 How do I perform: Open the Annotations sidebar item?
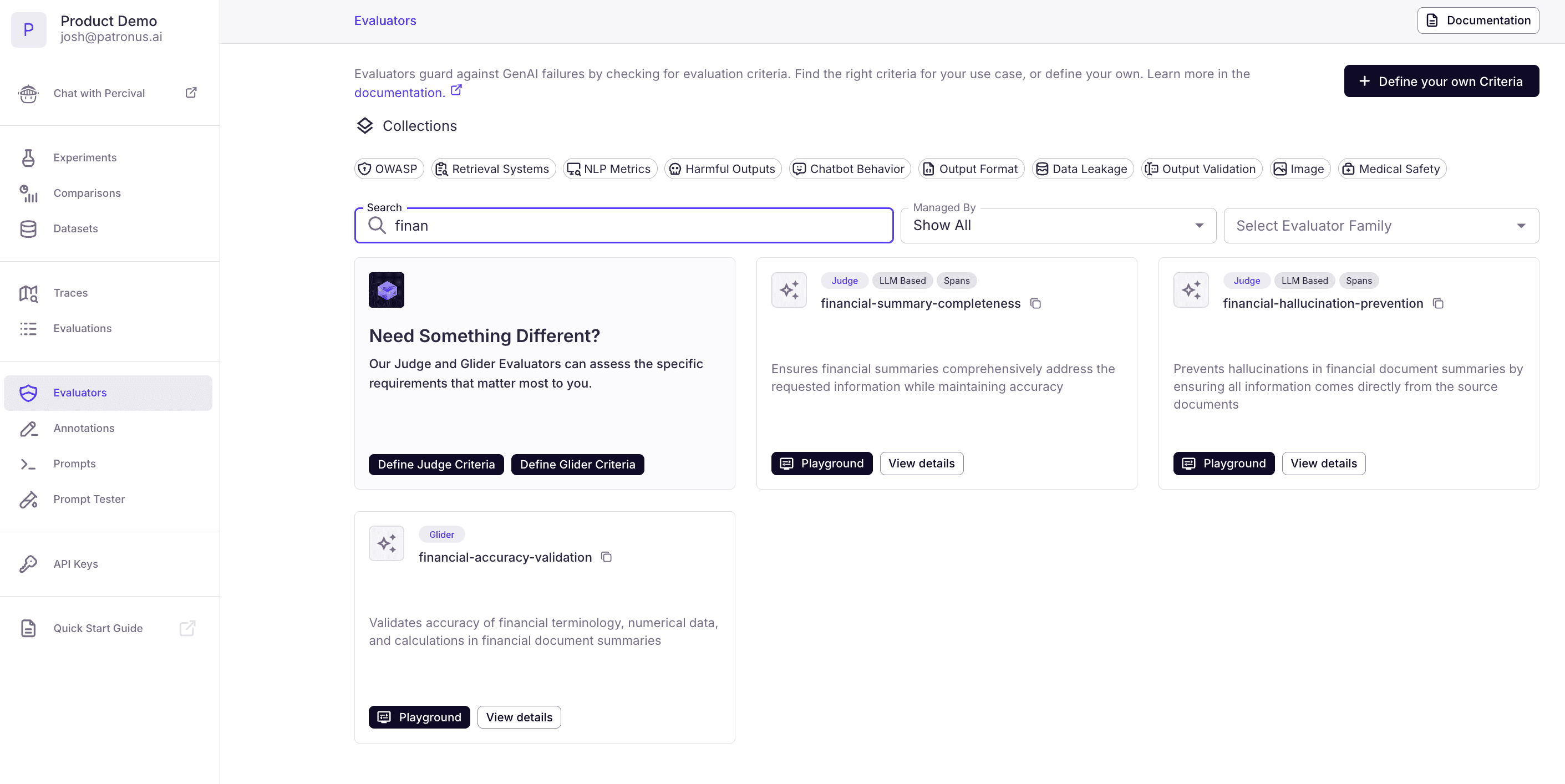pyautogui.click(x=84, y=428)
